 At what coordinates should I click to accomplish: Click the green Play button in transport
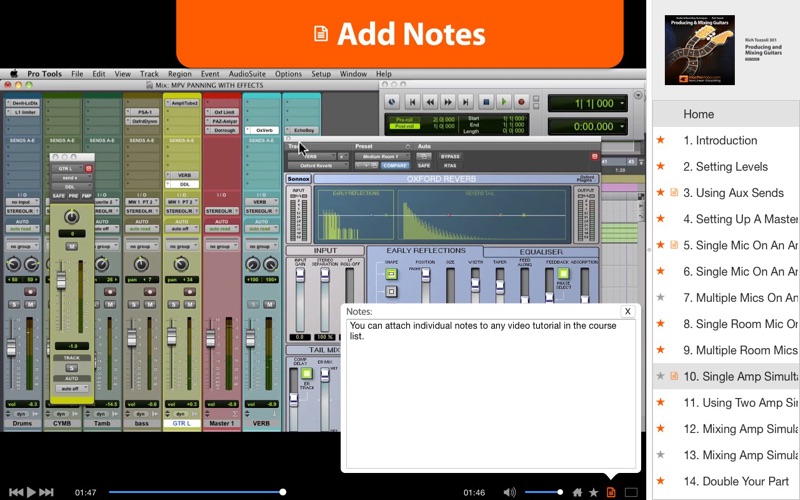click(504, 102)
